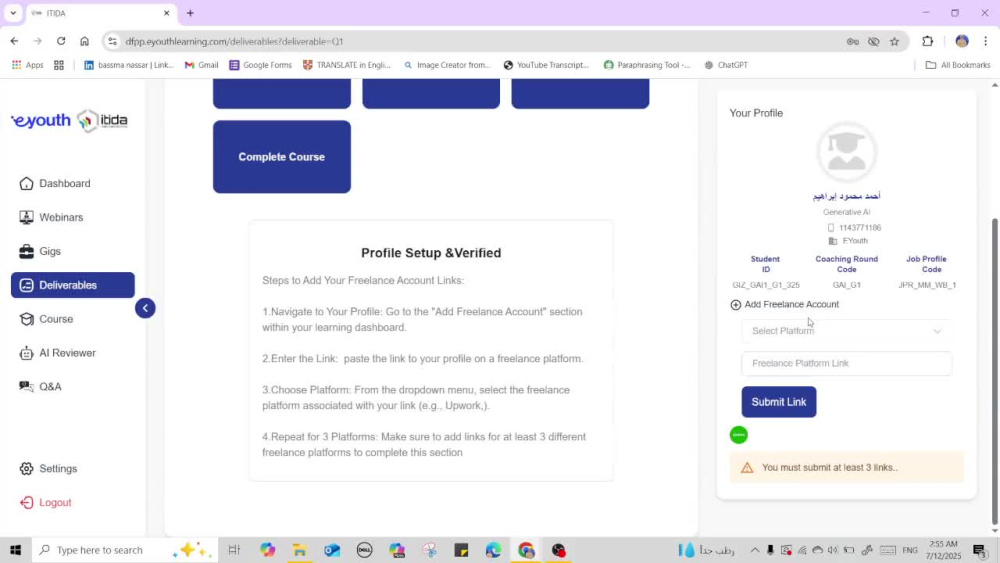
Task: Open Webinars in the sidebar
Action: click(x=61, y=217)
